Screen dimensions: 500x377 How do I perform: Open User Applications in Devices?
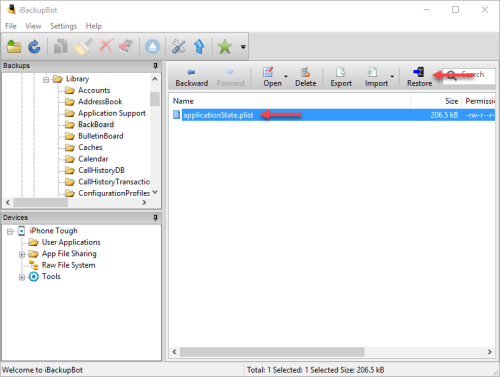click(x=71, y=242)
